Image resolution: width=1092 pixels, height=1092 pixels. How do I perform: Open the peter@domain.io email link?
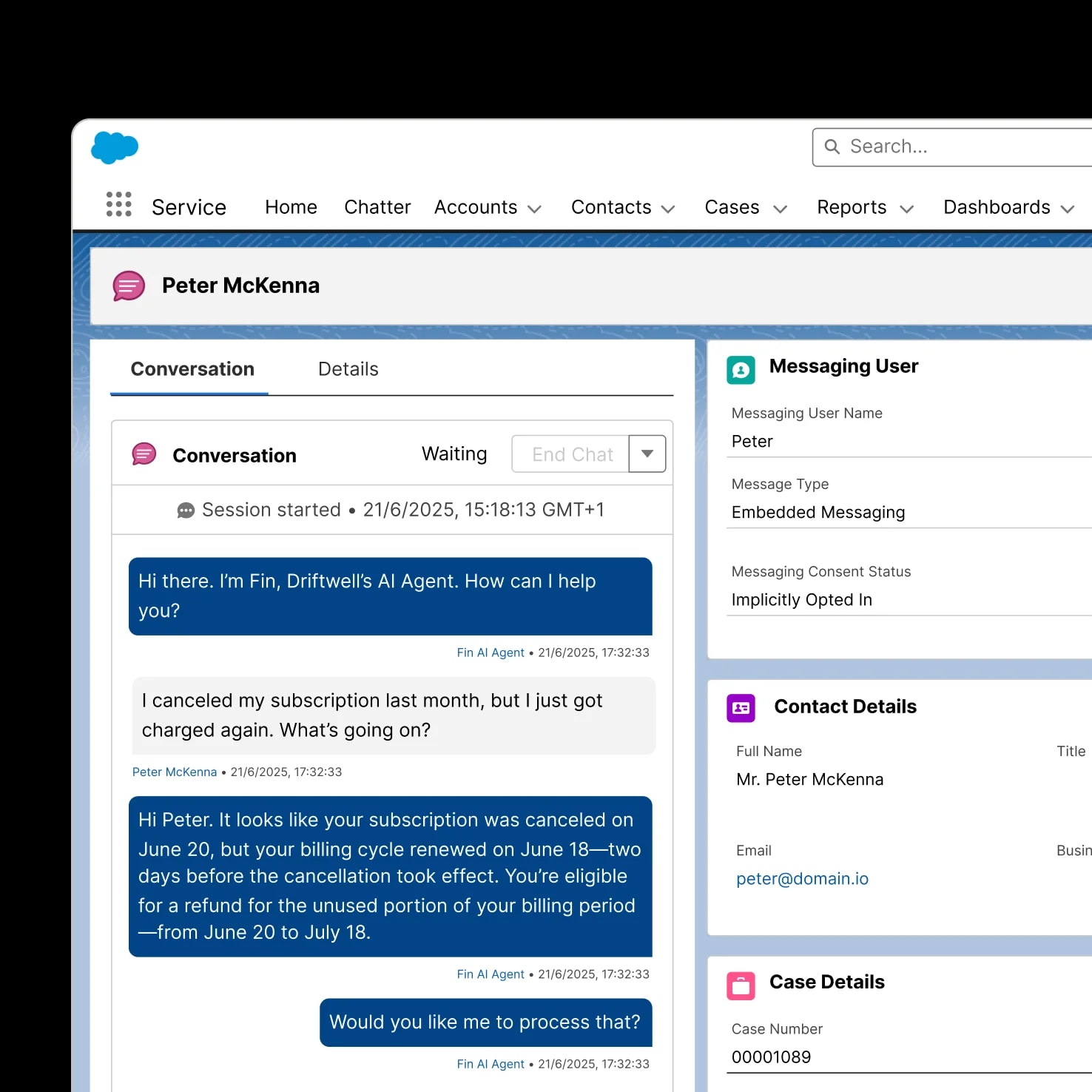[802, 878]
